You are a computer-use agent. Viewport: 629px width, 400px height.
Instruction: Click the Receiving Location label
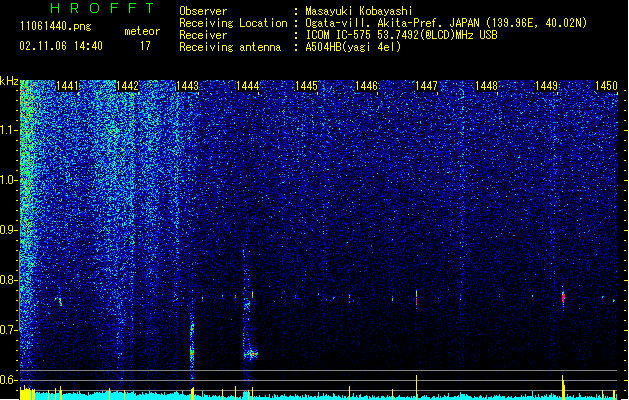pos(233,23)
